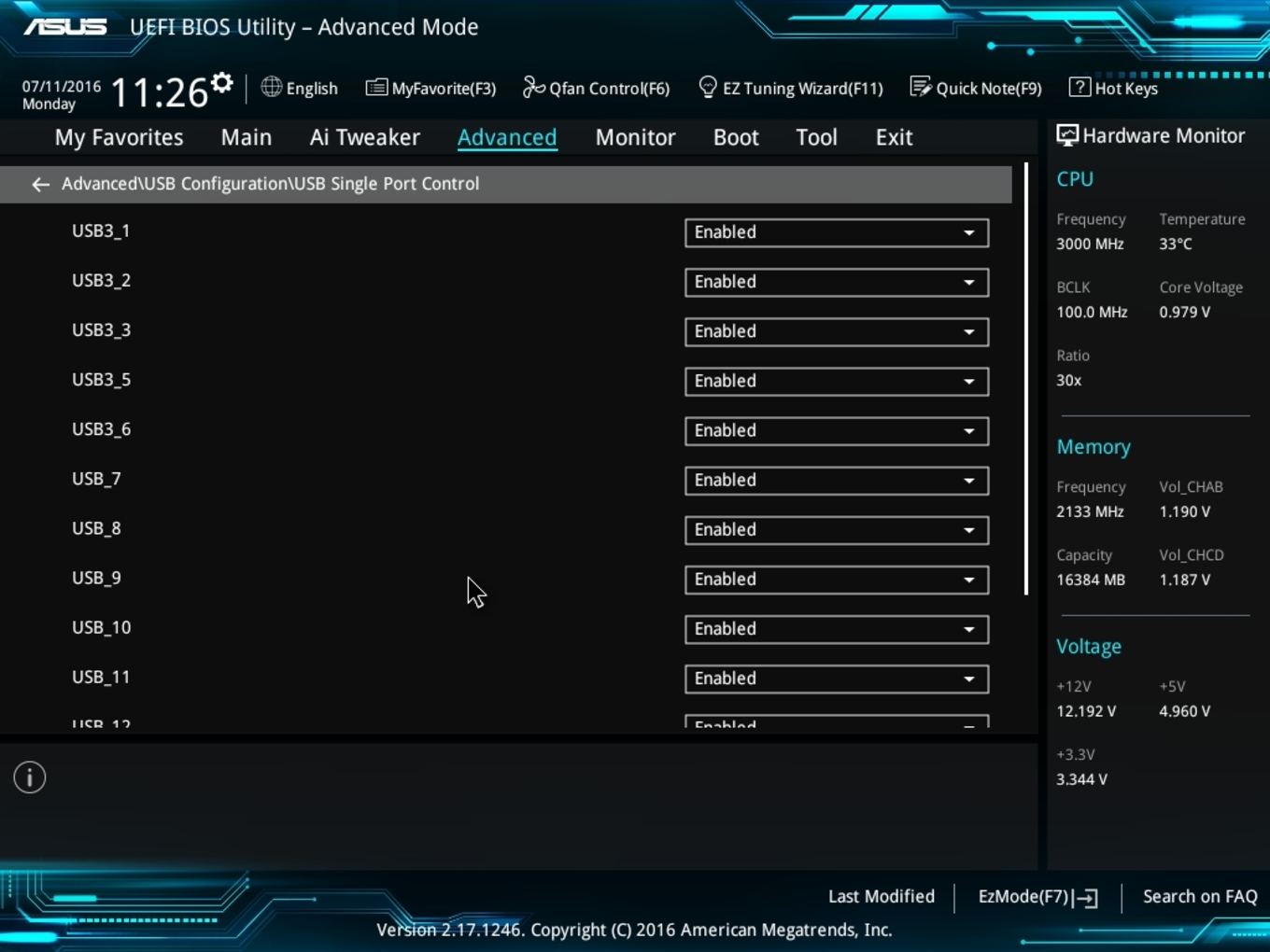Image resolution: width=1270 pixels, height=952 pixels.
Task: Click the 07/11/2016 date
Action: click(x=62, y=86)
